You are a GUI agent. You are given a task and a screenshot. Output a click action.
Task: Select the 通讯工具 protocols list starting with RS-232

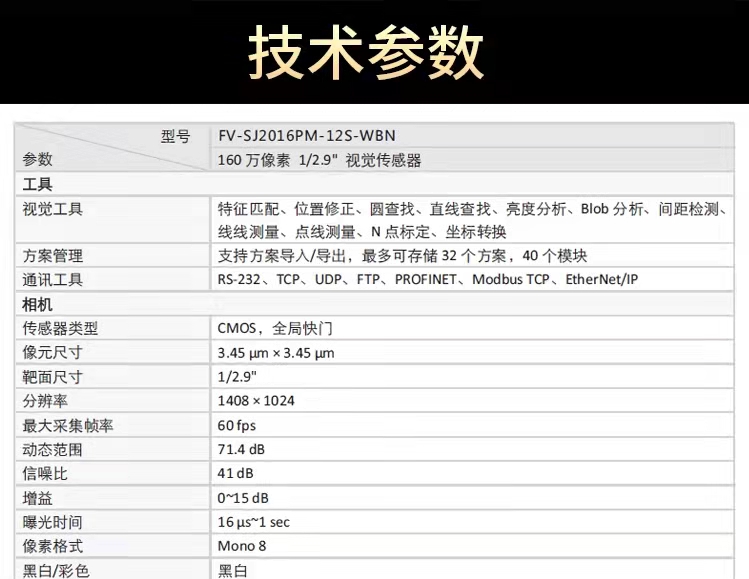point(427,280)
